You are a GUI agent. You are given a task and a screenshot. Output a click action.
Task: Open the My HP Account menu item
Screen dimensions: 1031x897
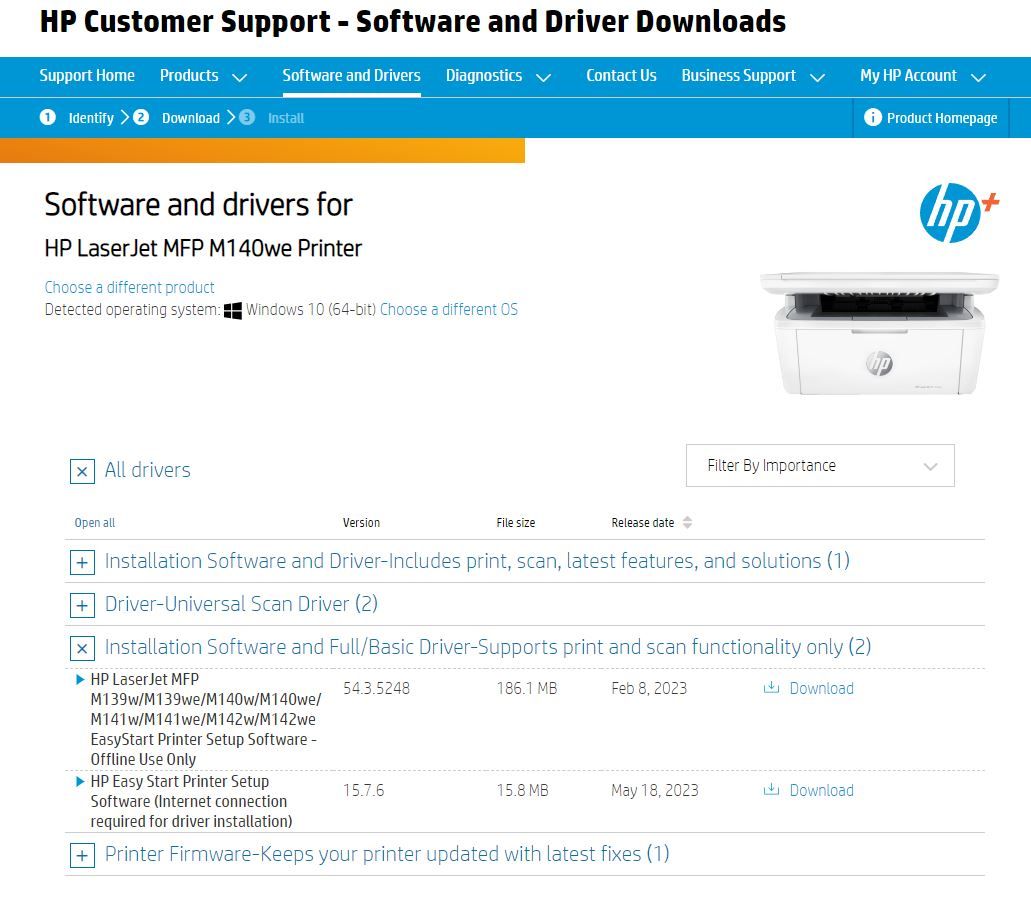[908, 76]
